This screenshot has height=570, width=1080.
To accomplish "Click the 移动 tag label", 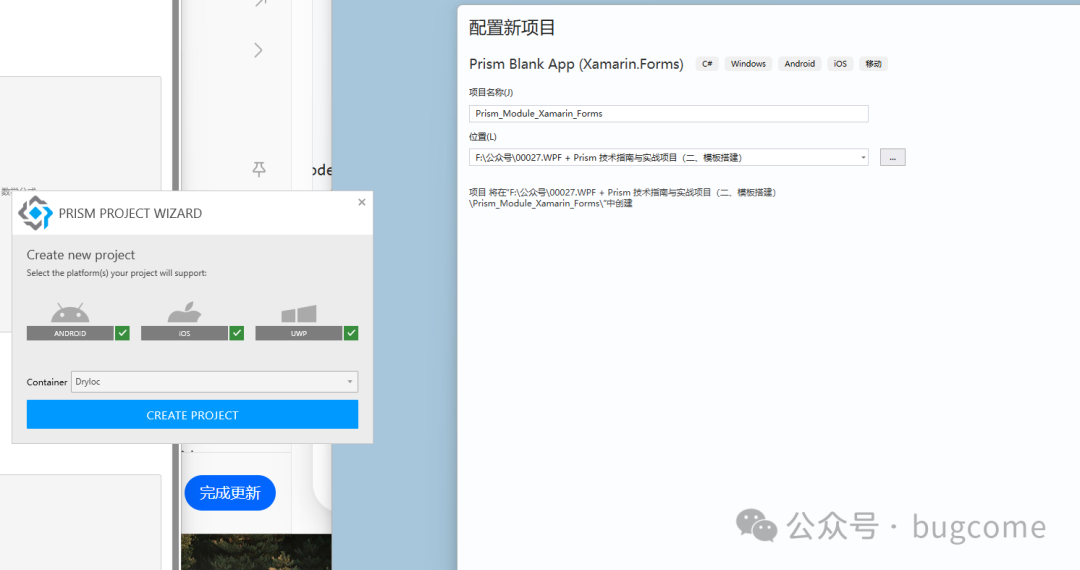I will [x=873, y=64].
